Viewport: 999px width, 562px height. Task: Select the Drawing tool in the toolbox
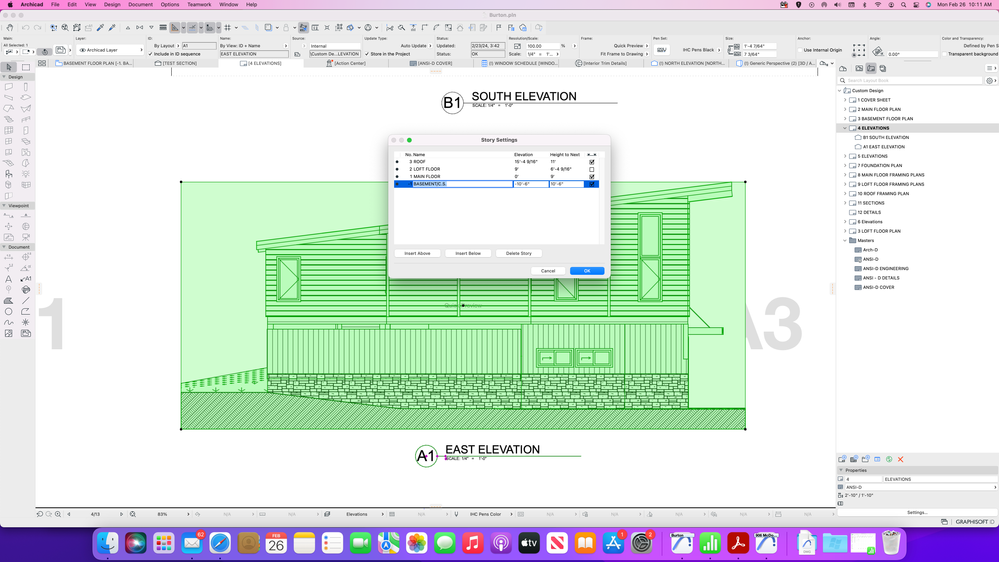(25, 333)
